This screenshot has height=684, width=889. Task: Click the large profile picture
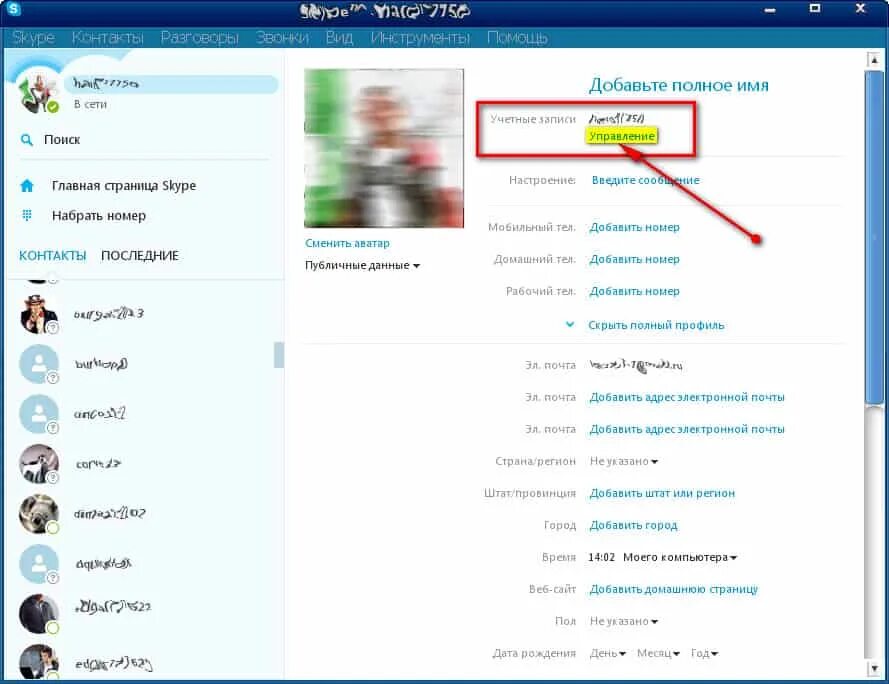point(384,148)
